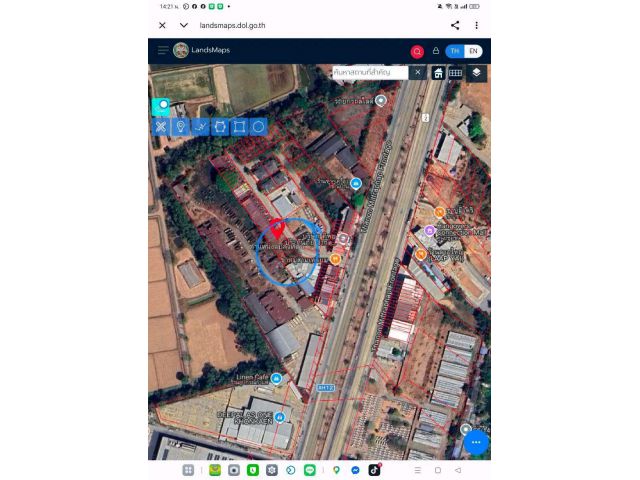Close the browser tab with X
The width and height of the screenshot is (640, 480).
[162, 25]
